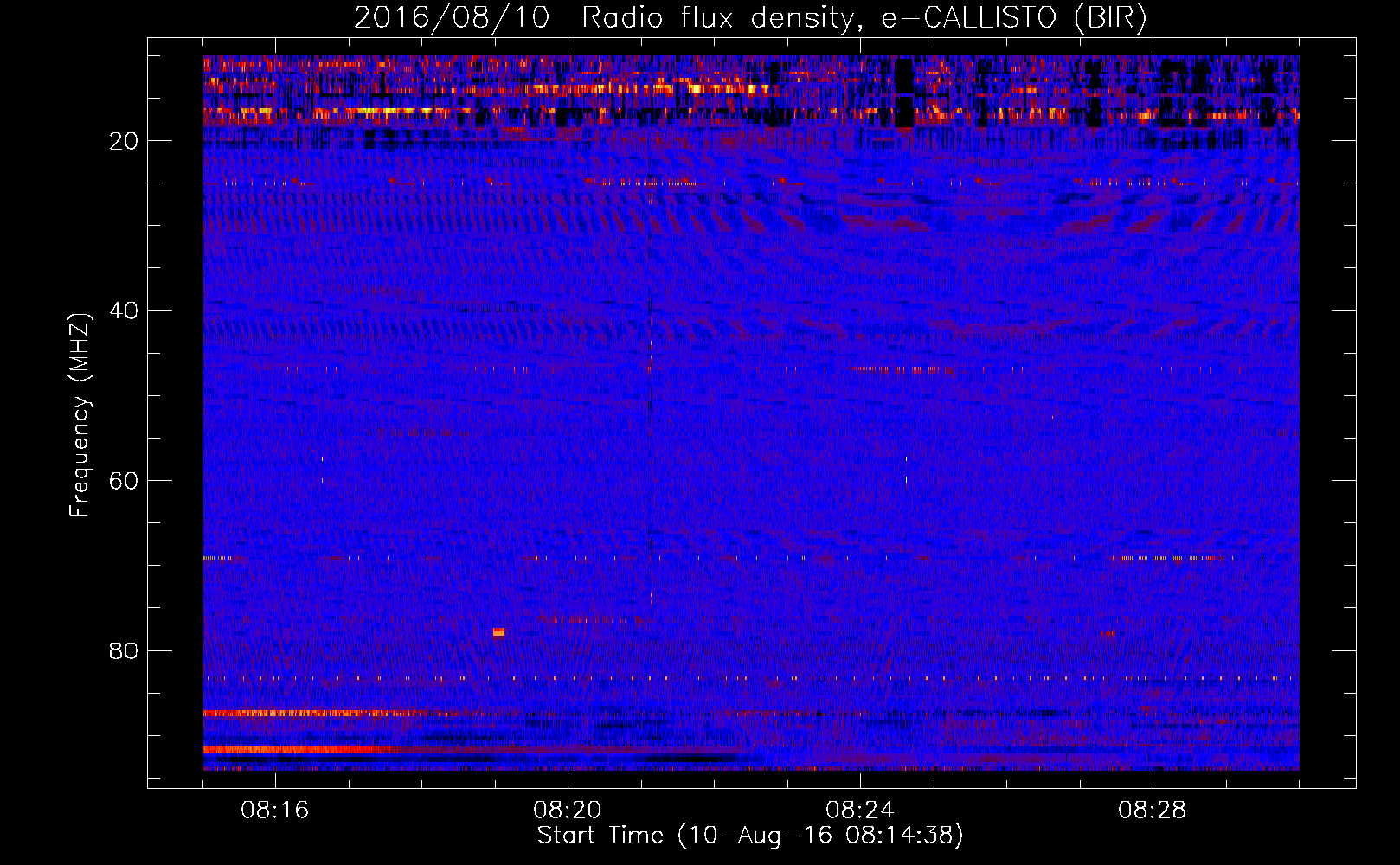This screenshot has width=1400, height=865.
Task: Click the 80 frequency tick label
Action: point(124,650)
